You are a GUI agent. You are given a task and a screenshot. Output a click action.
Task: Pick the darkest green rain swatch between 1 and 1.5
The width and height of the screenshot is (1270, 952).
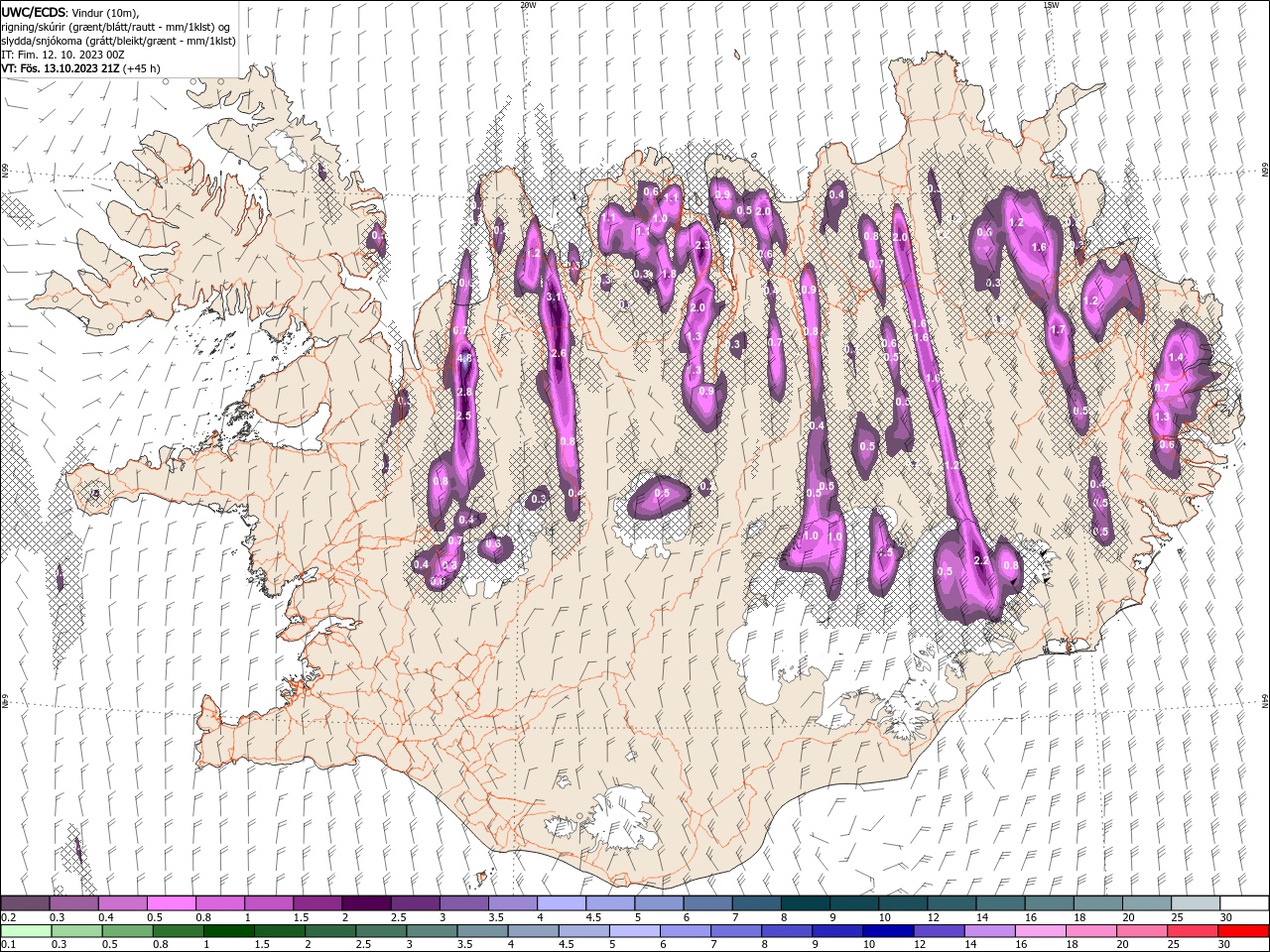[228, 931]
